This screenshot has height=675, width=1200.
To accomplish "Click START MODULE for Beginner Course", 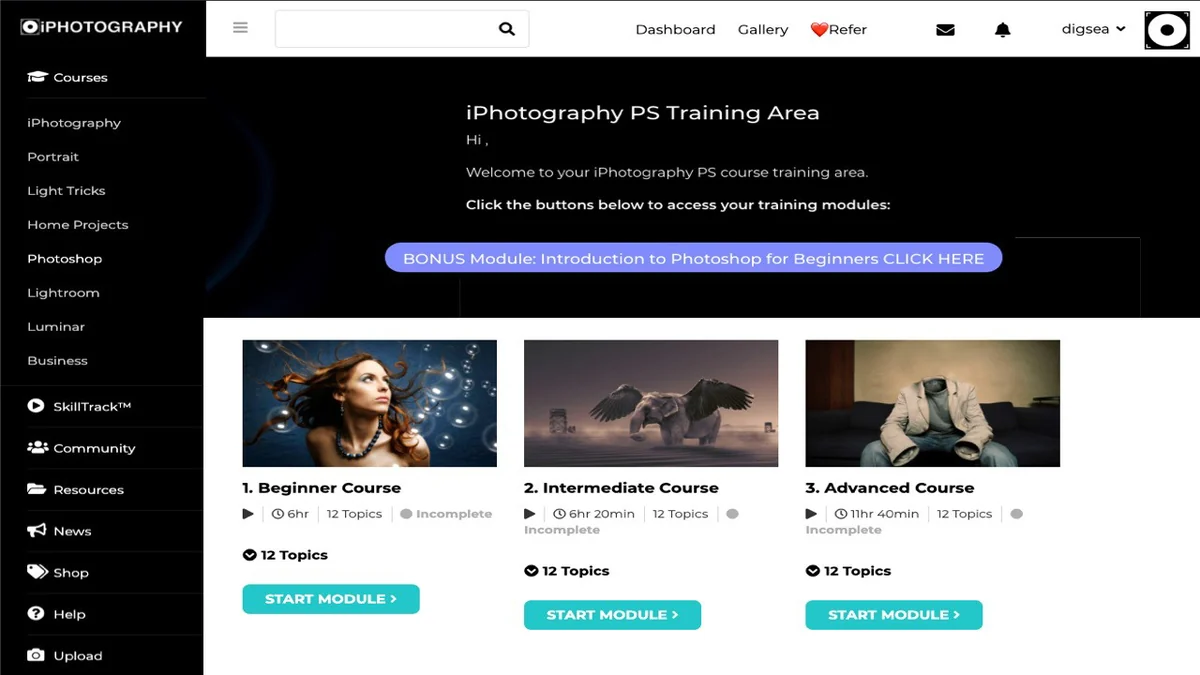I will 331,599.
